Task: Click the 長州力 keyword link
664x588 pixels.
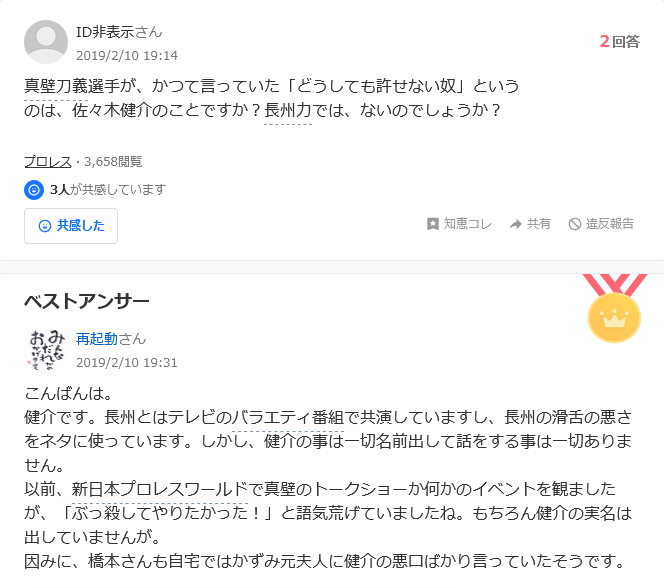Action: tap(288, 110)
